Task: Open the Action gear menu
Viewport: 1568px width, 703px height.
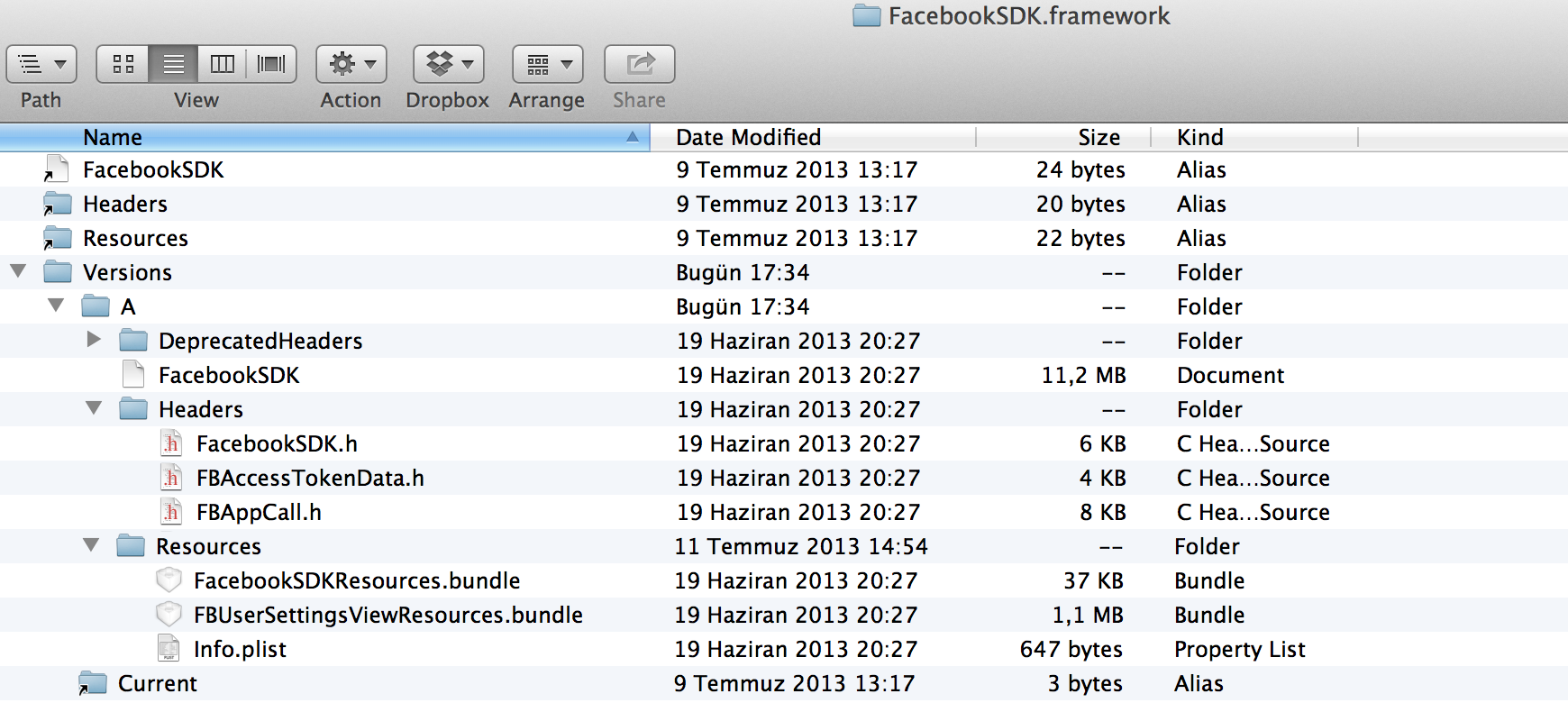Action: [x=351, y=64]
